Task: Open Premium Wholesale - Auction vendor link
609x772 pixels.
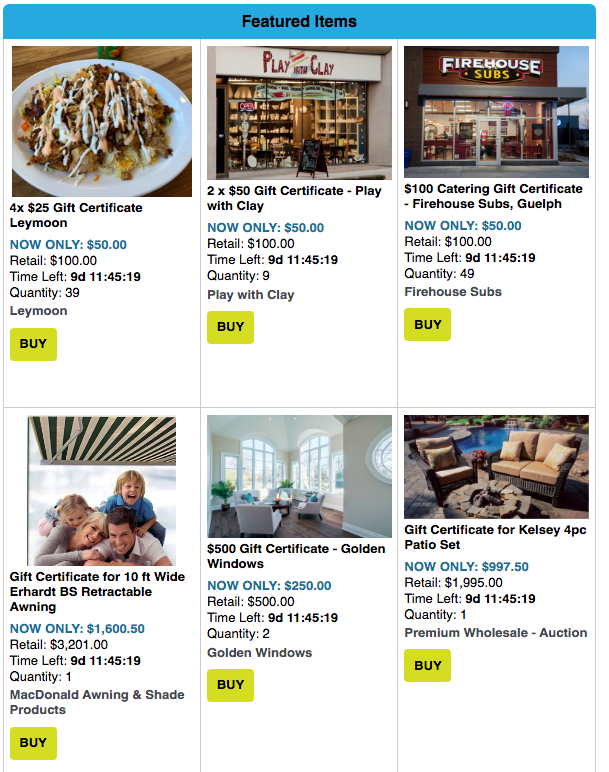Action: (496, 633)
